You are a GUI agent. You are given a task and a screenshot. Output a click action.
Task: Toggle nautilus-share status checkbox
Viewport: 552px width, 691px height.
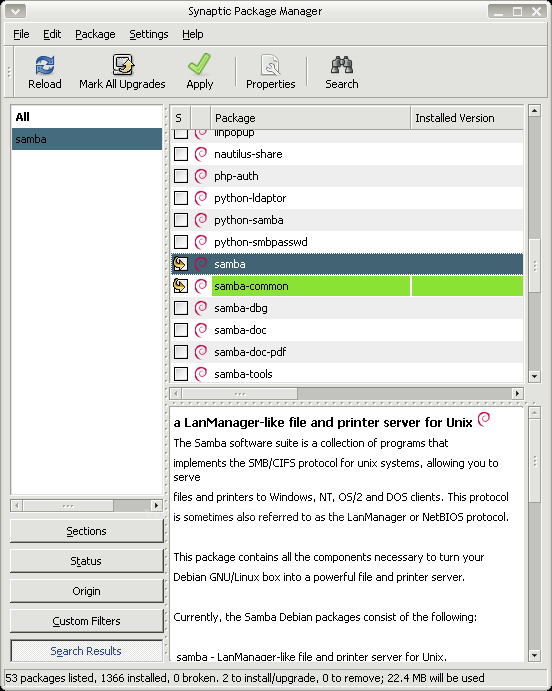(181, 154)
